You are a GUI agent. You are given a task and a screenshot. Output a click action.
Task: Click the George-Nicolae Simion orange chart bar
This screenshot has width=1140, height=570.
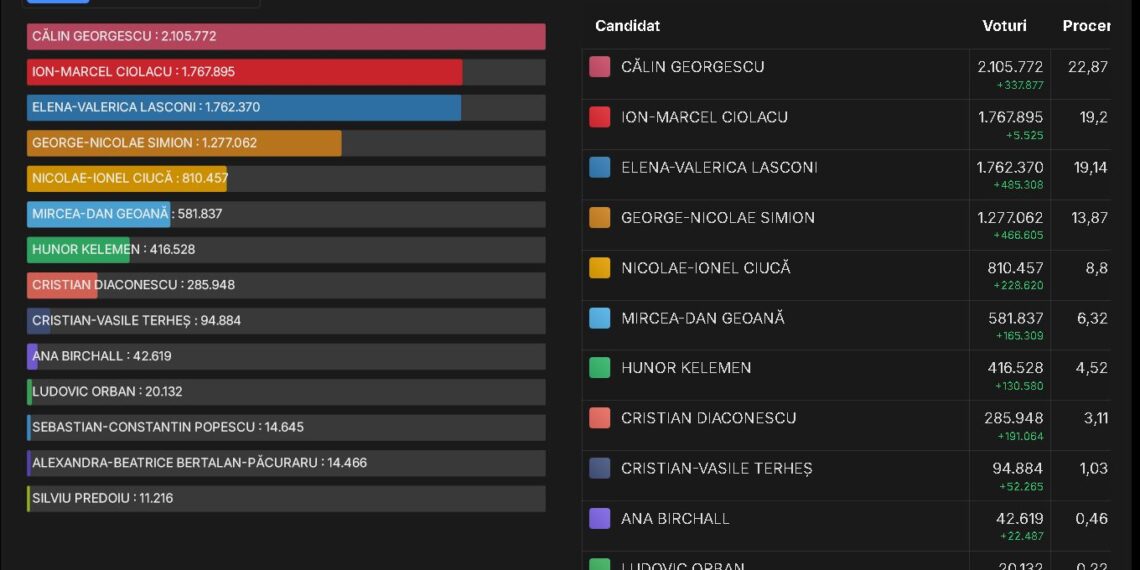pos(184,143)
